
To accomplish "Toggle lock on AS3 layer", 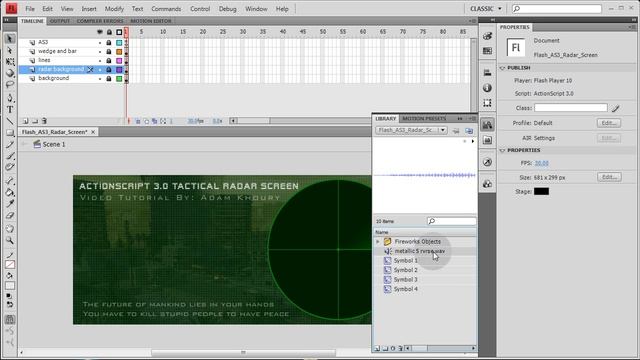I will point(109,42).
